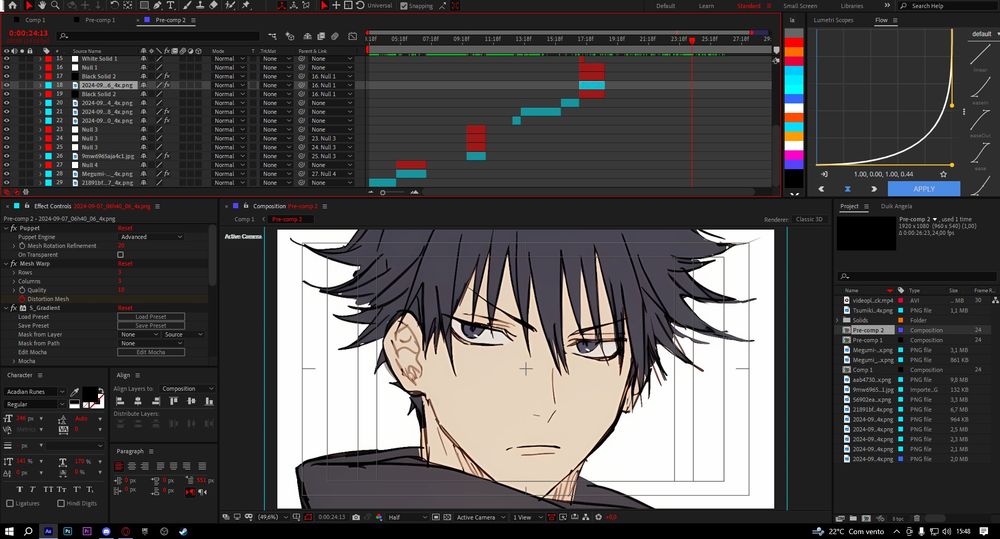1000x539 pixels.
Task: Toggle visibility of layer 28 Megumi
Action: point(7,174)
